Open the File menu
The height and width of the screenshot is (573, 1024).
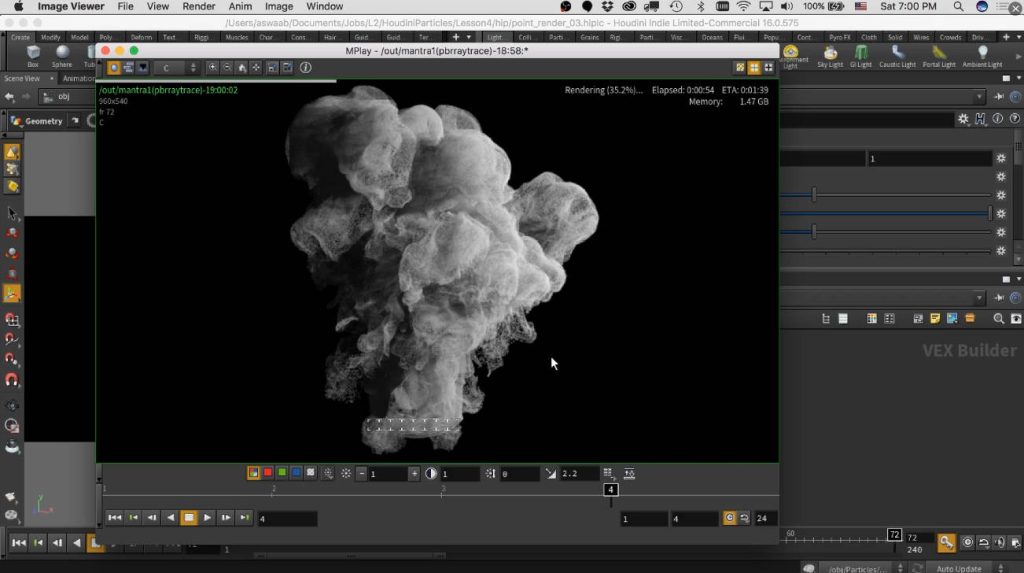125,7
